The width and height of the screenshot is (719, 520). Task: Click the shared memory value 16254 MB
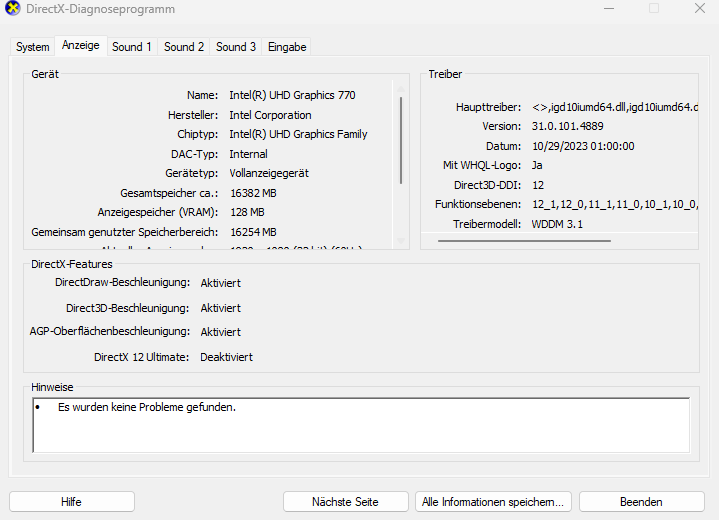[253, 232]
